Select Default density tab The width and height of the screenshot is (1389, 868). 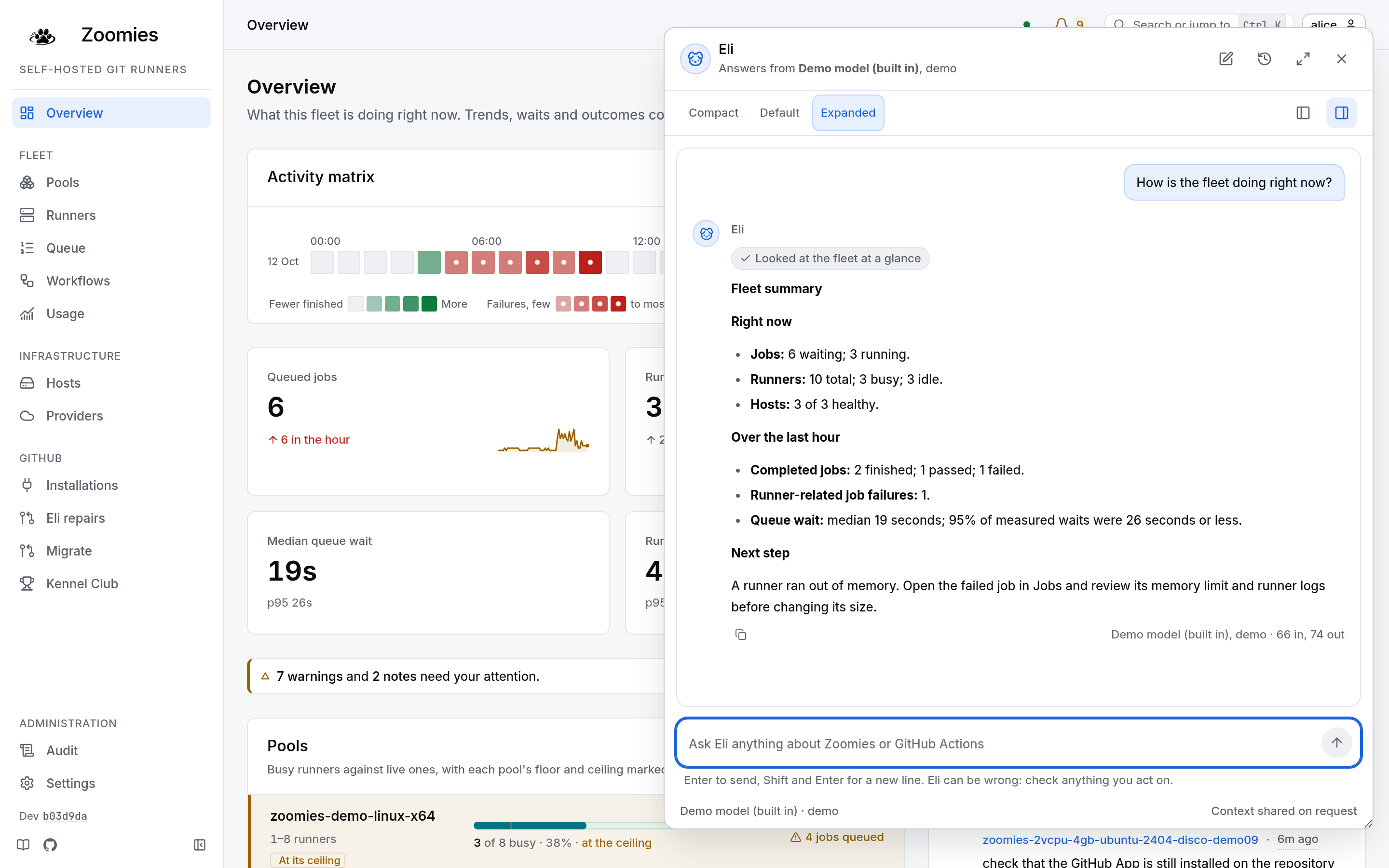[x=779, y=112]
